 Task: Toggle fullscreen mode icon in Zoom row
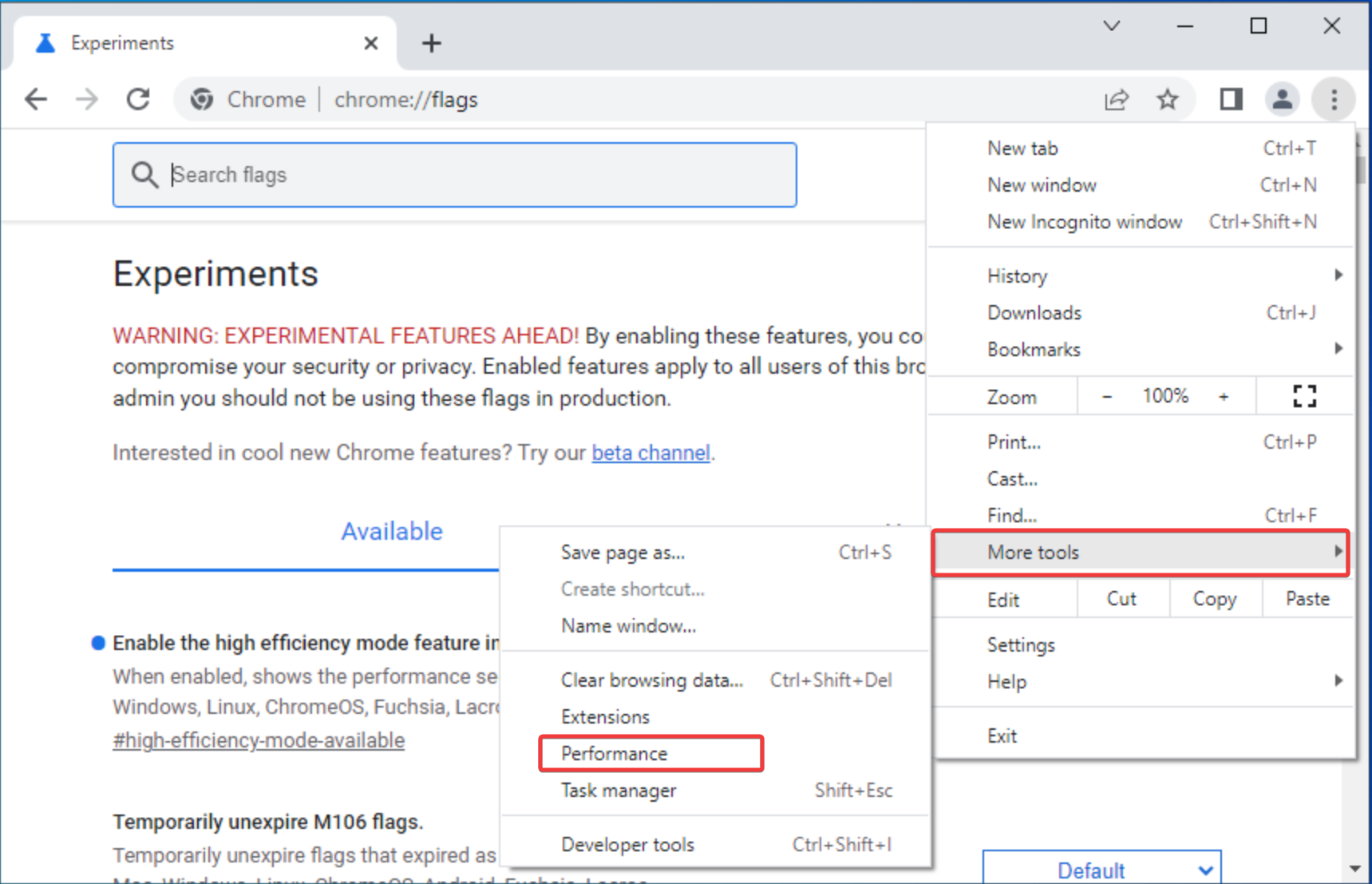click(x=1304, y=396)
